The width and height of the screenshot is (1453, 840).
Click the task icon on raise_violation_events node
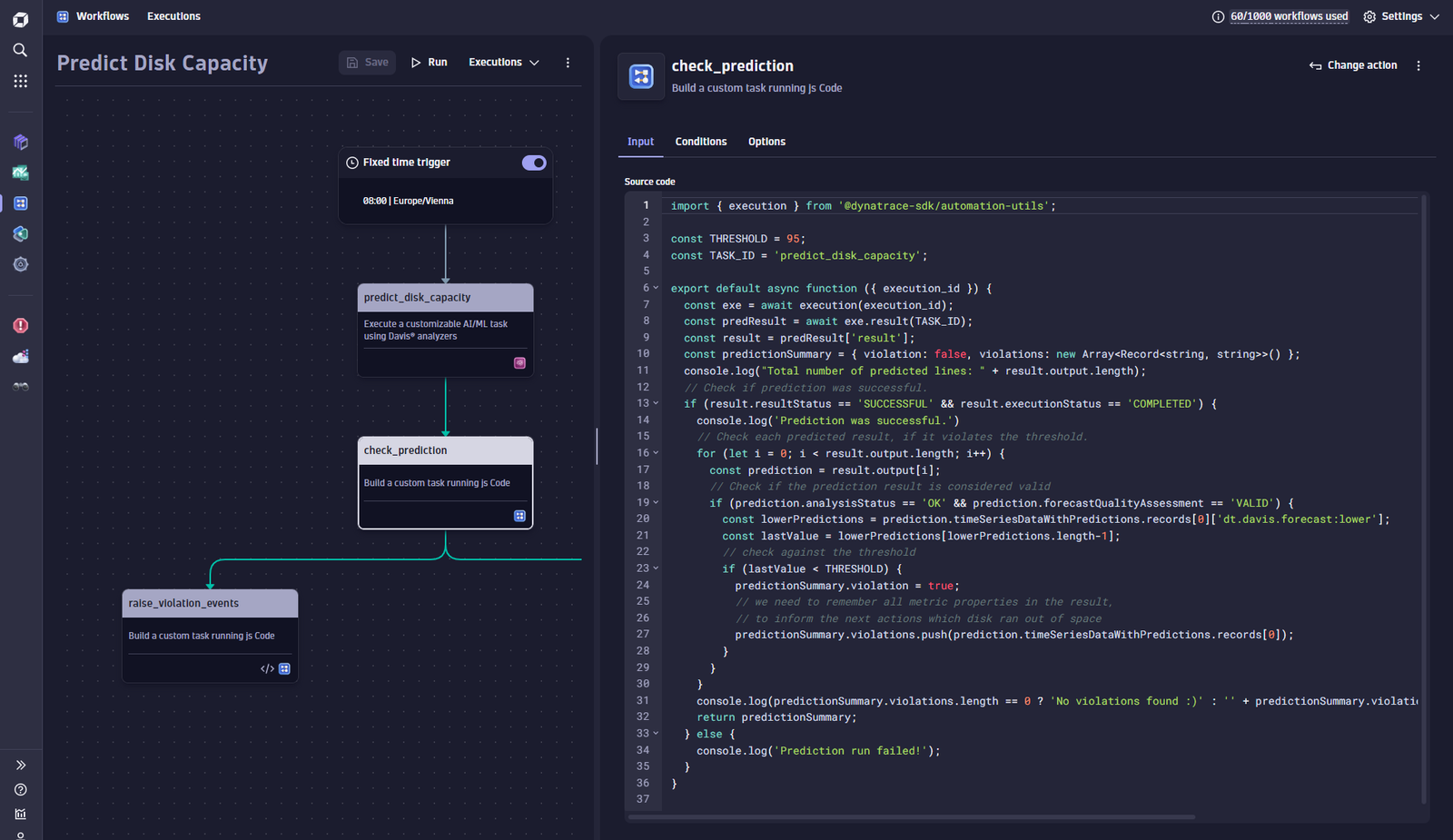(x=284, y=668)
